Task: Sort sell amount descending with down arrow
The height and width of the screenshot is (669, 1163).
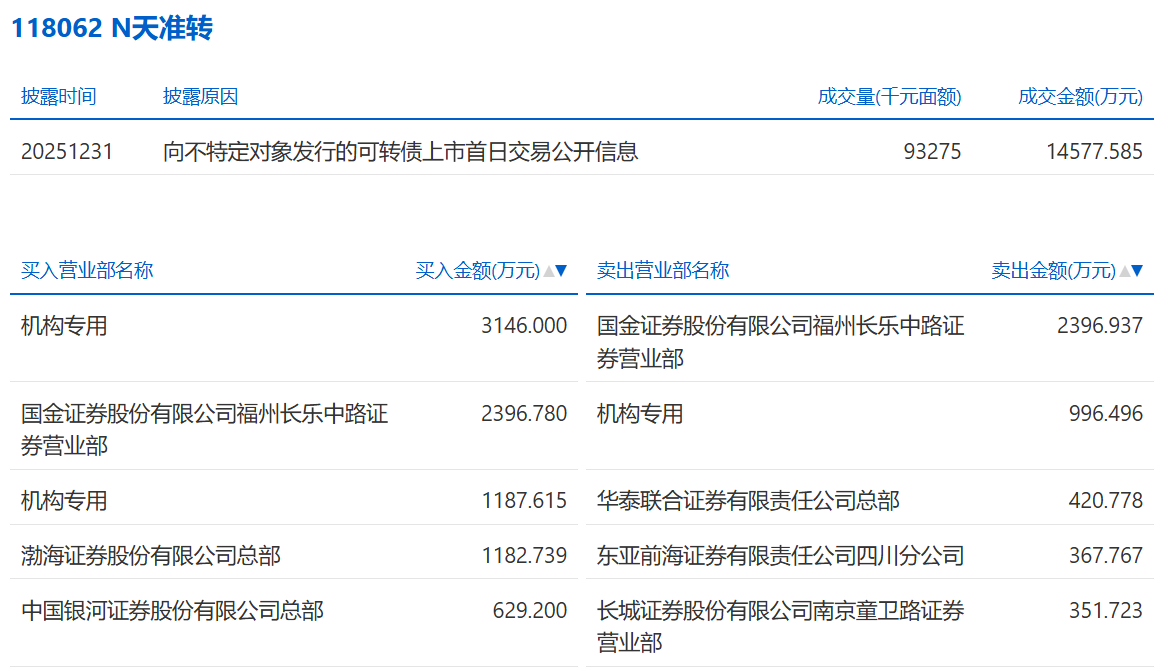Action: click(1137, 271)
